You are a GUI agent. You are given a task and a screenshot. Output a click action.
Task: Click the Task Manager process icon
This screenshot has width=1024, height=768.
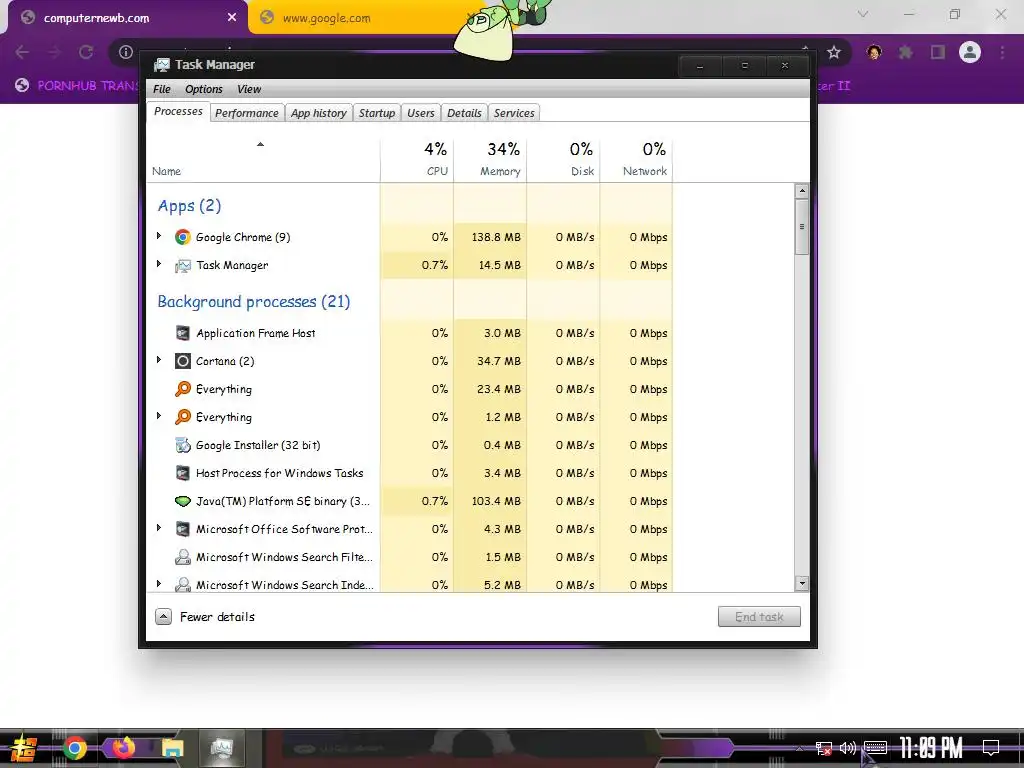(x=183, y=265)
